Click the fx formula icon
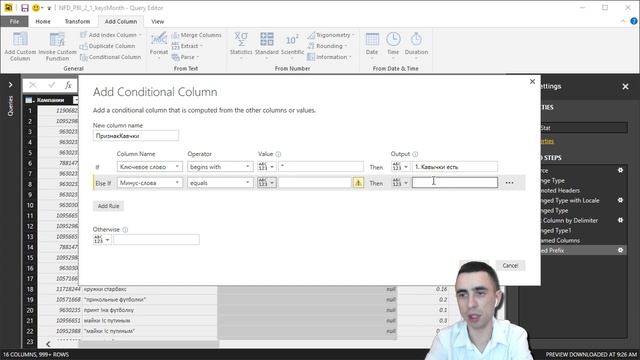Image resolution: width=640 pixels, height=360 pixels. pyautogui.click(x=69, y=85)
